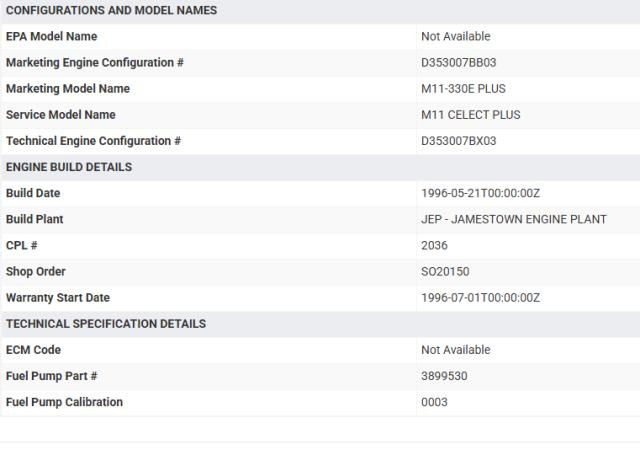Viewport: 640px width, 450px height.
Task: Click the ECM Code row label
Action: (x=34, y=350)
